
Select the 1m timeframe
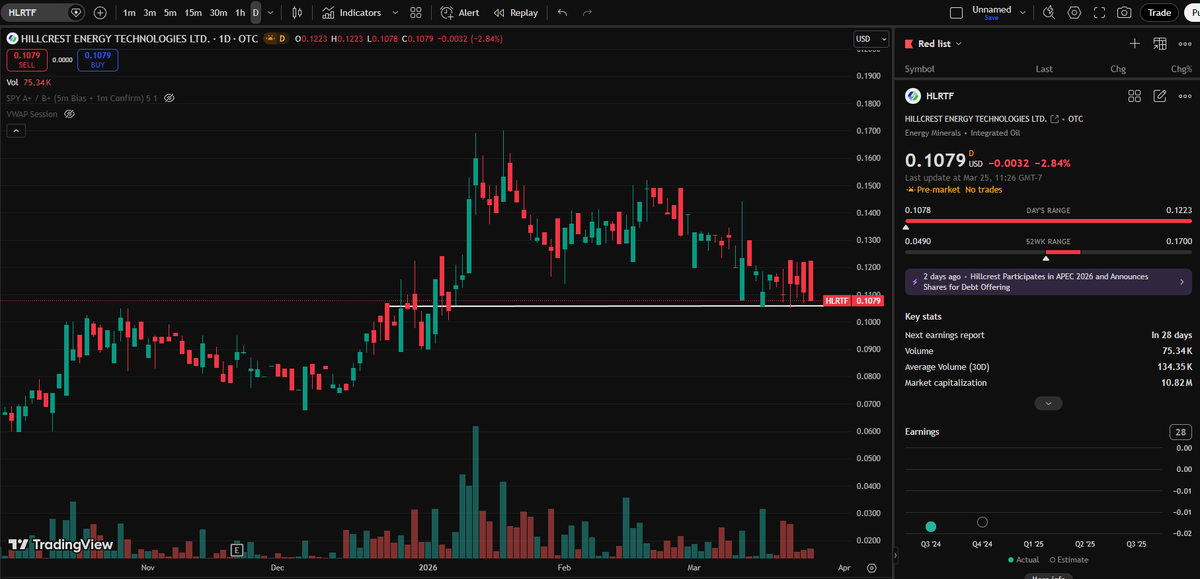pos(129,13)
